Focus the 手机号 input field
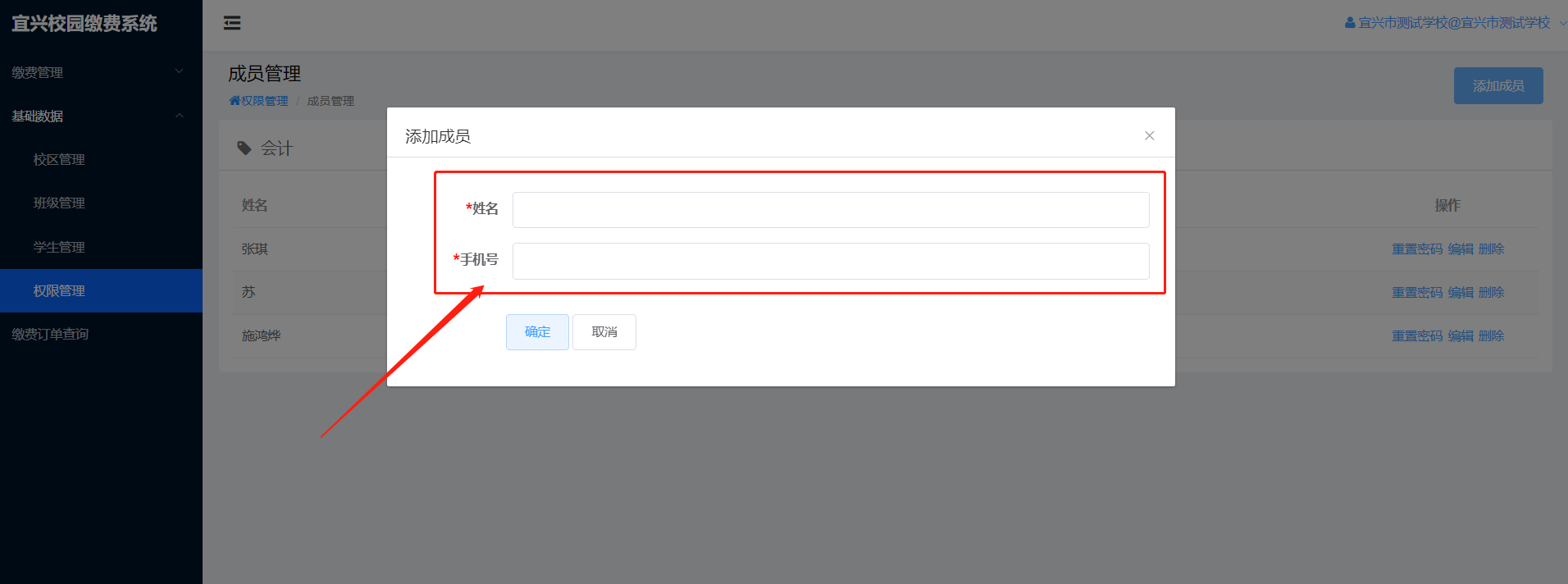The height and width of the screenshot is (584, 1568). tap(831, 261)
